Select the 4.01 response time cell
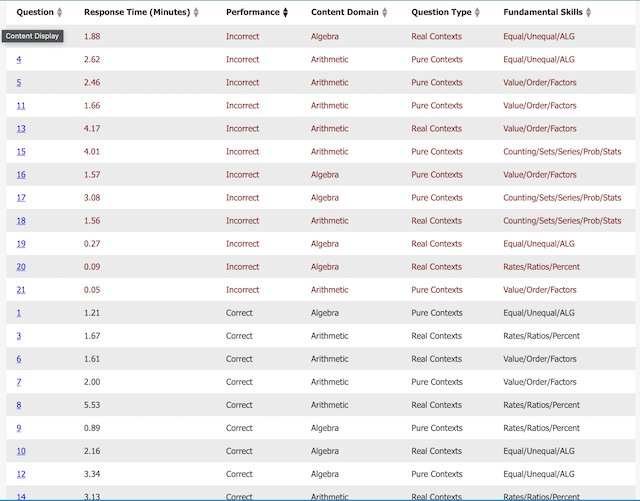640x501 pixels. [x=92, y=152]
